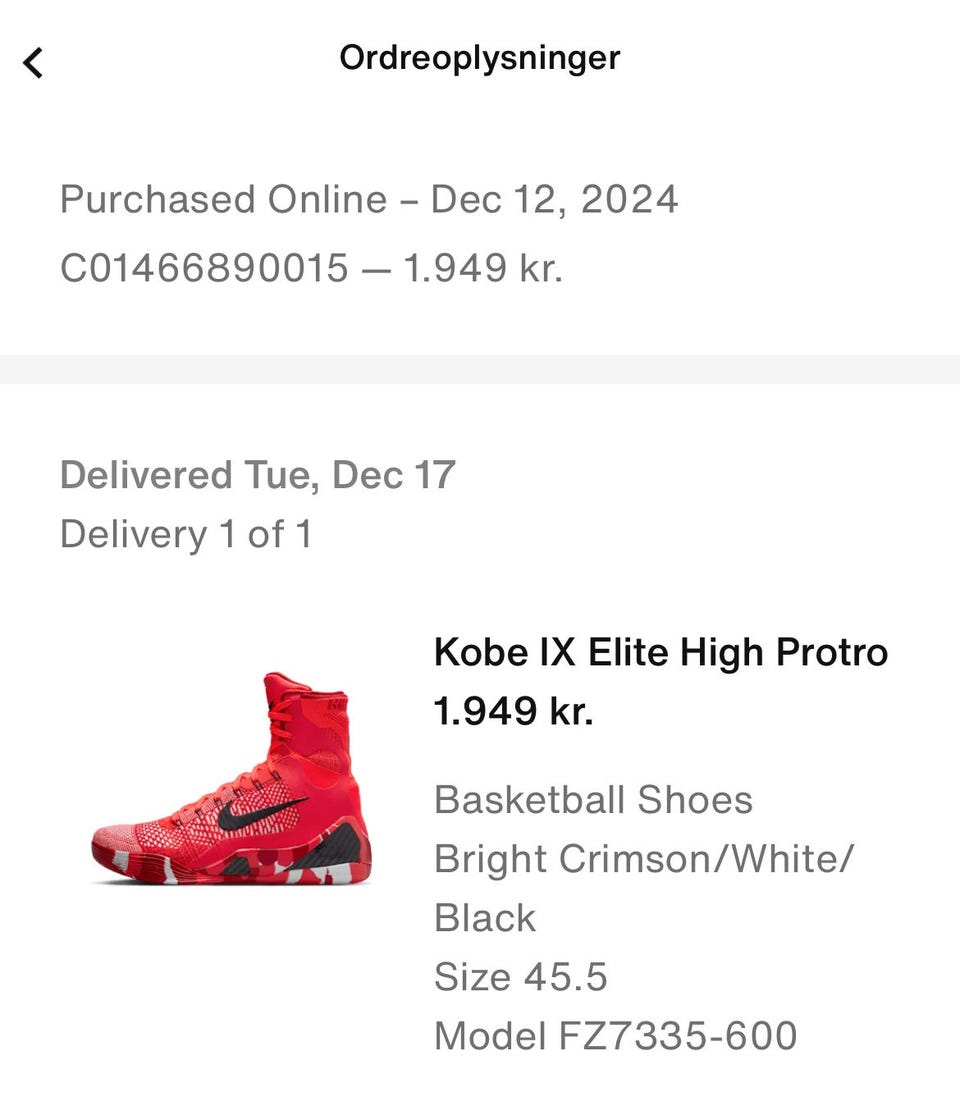Go back using the left chevron
Viewport: 960px width, 1115px height.
click(x=33, y=63)
